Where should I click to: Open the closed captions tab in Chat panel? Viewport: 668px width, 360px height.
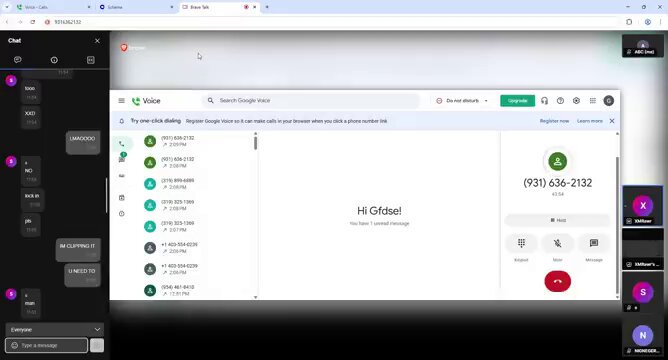coord(91,60)
